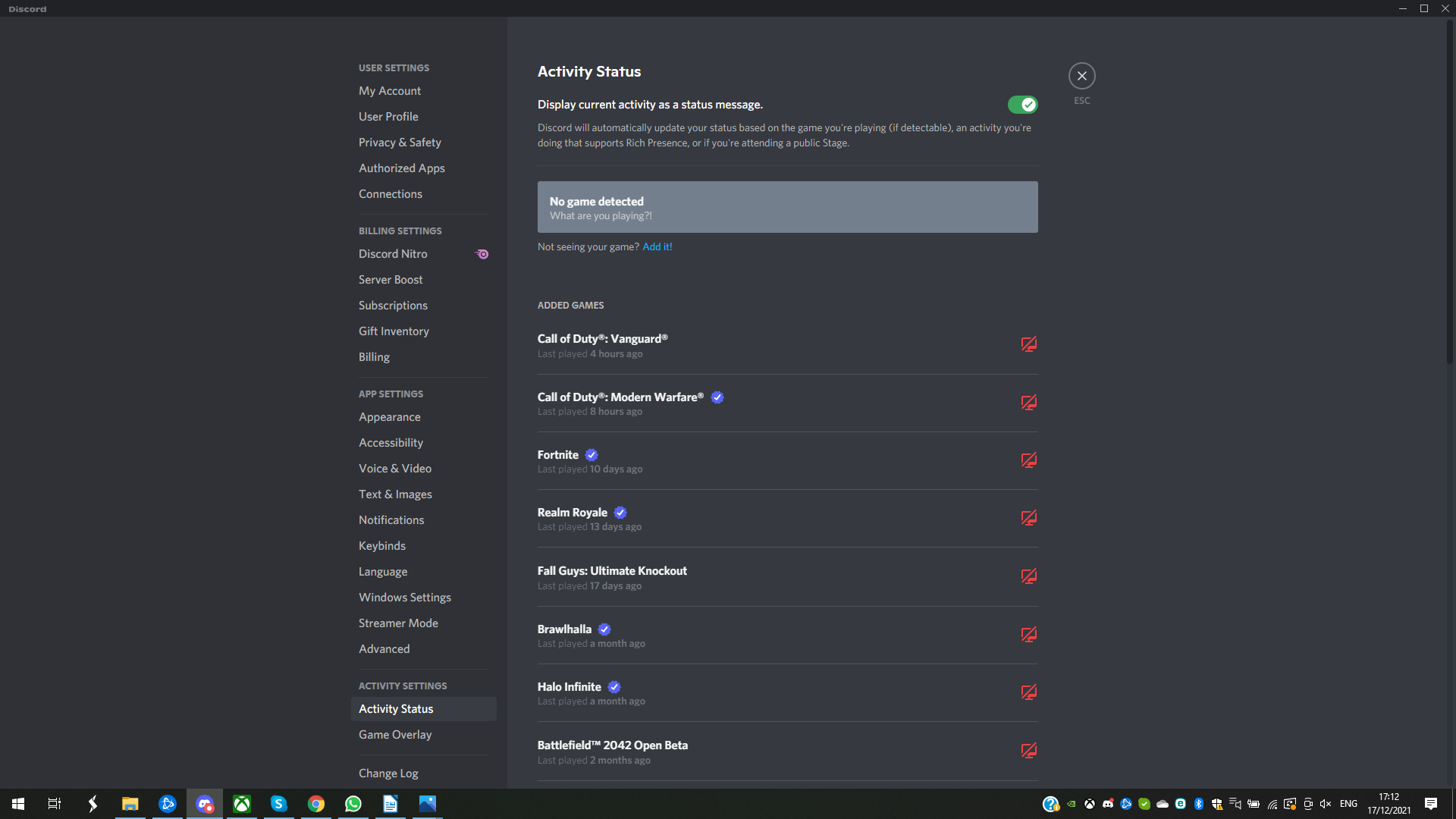Disable the activity status display toggle
The width and height of the screenshot is (1456, 819).
1023,105
